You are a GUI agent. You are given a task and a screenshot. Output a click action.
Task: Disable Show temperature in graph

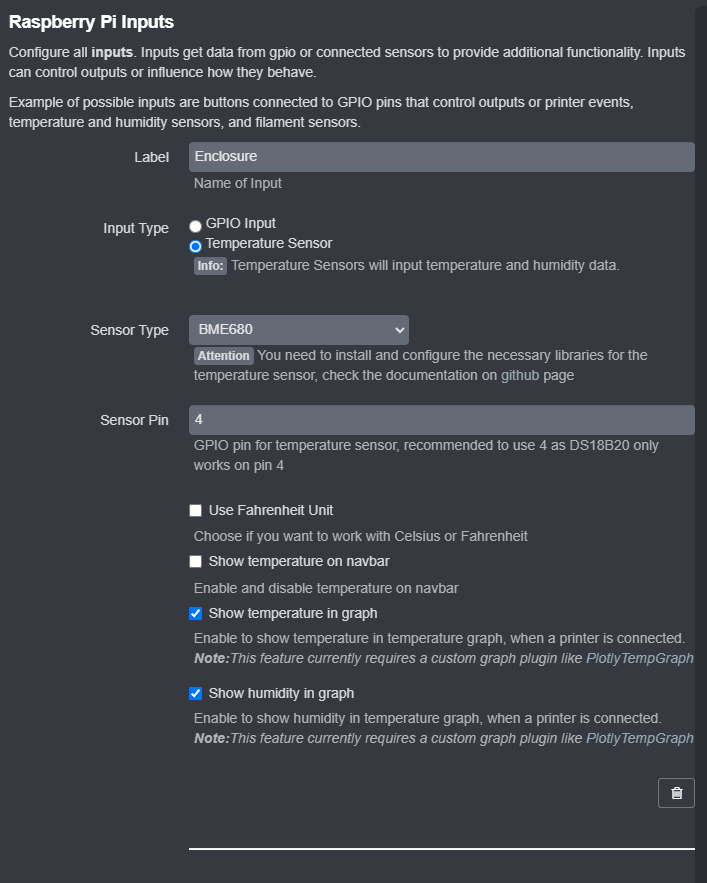tap(195, 613)
